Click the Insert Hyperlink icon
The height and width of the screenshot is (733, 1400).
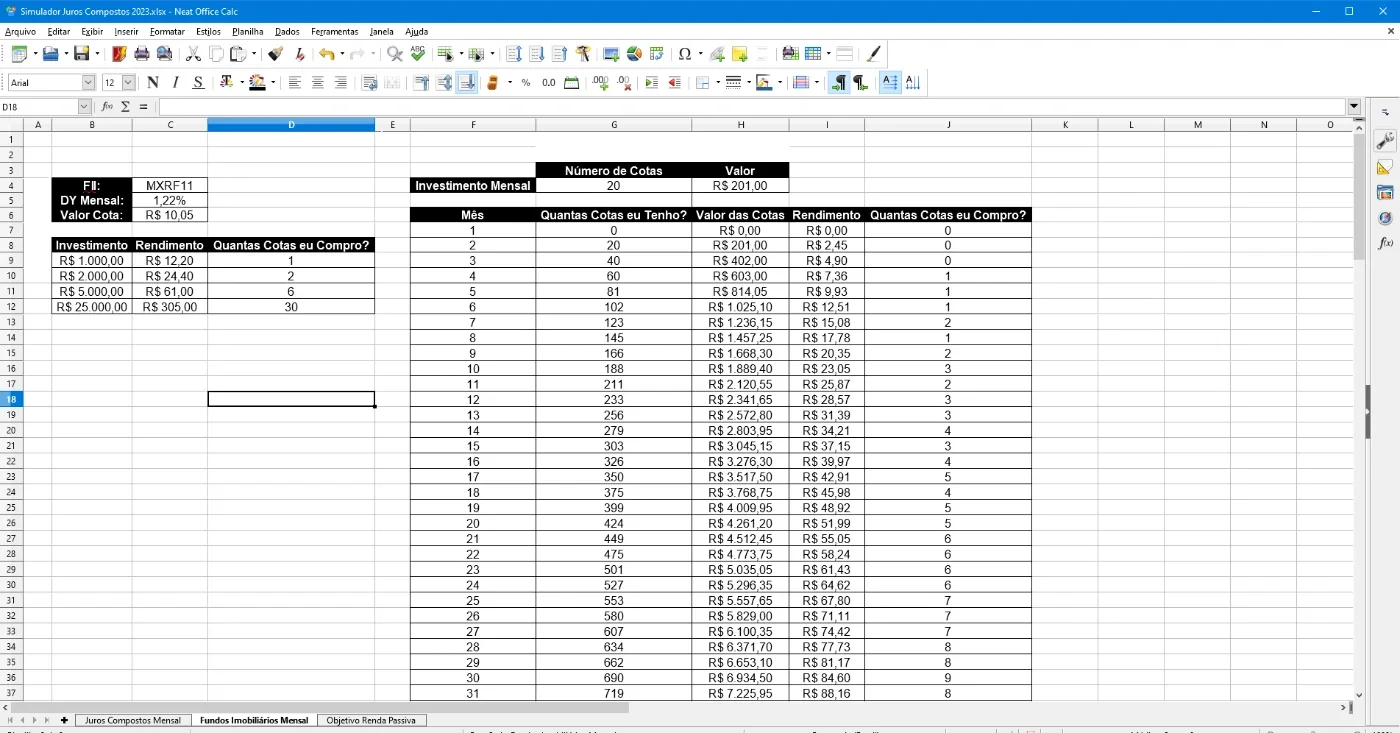(717, 54)
